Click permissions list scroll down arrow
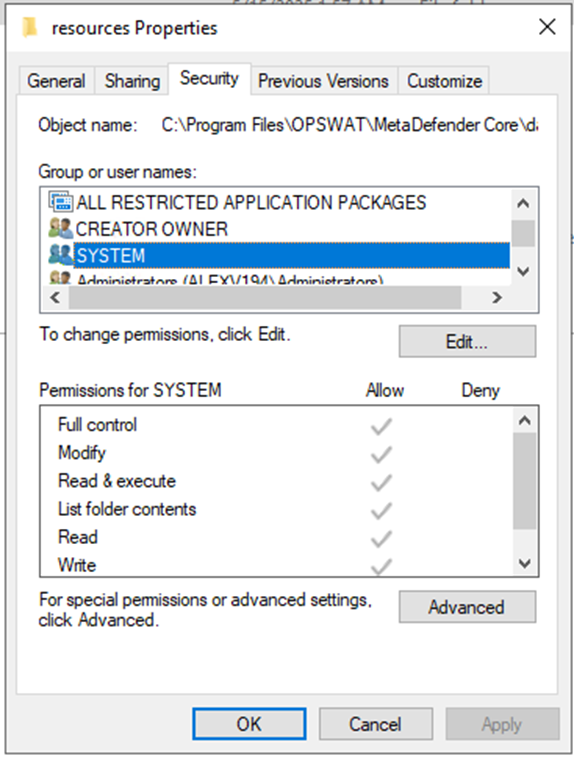Viewport: 574px width, 759px height. [x=525, y=563]
